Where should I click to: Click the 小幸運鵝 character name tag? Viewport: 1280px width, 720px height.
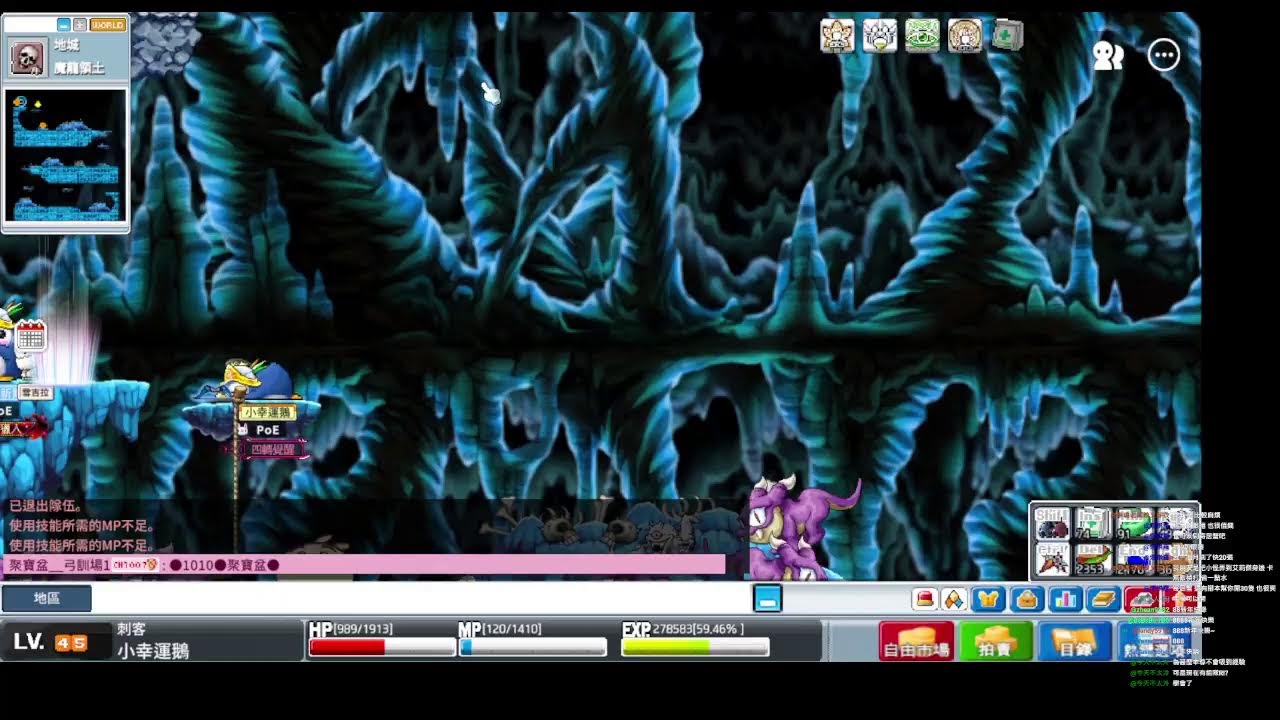[x=267, y=412]
